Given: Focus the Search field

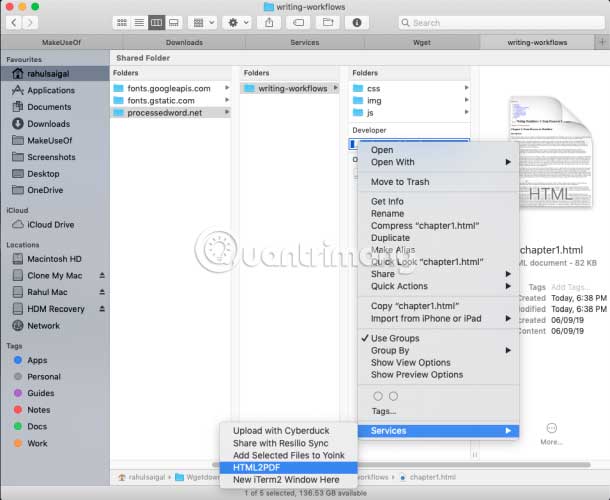Looking at the screenshot, I should click(501, 23).
